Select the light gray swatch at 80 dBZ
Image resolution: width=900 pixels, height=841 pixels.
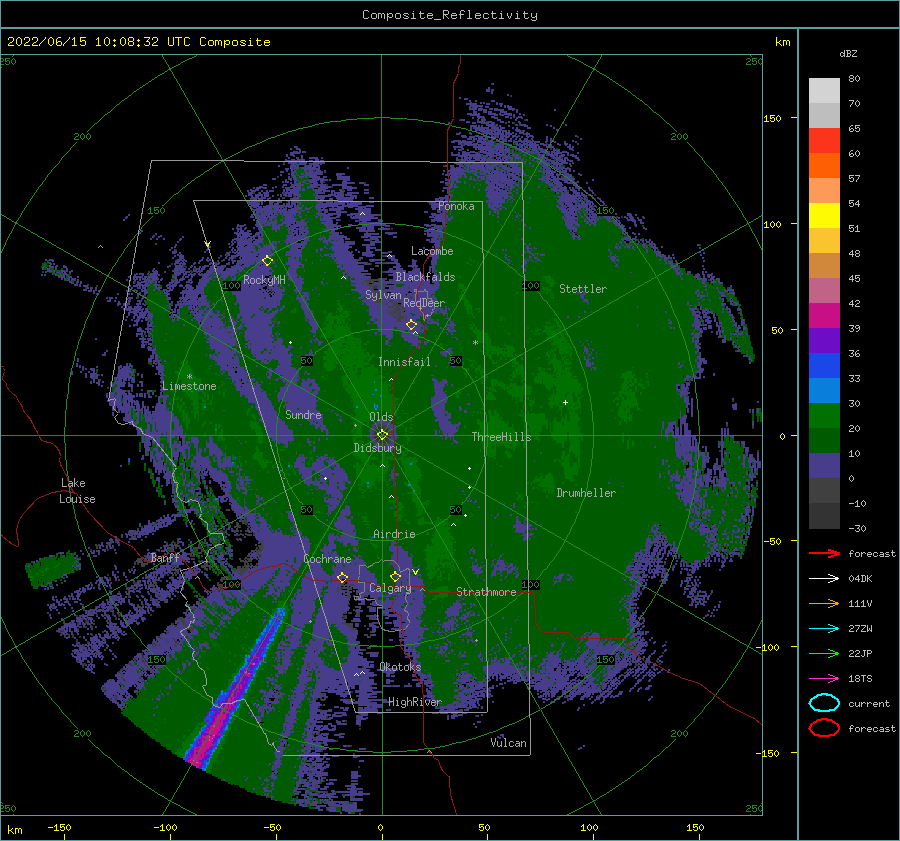[x=824, y=90]
